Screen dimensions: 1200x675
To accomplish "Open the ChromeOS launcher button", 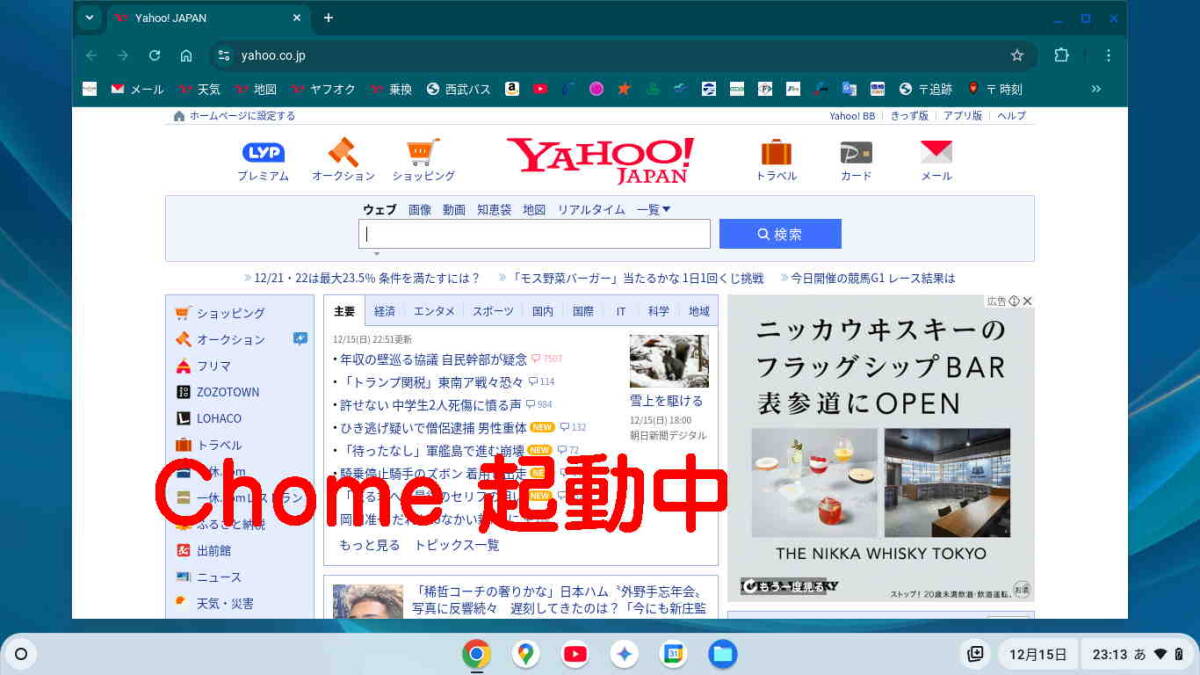I will 20,655.
